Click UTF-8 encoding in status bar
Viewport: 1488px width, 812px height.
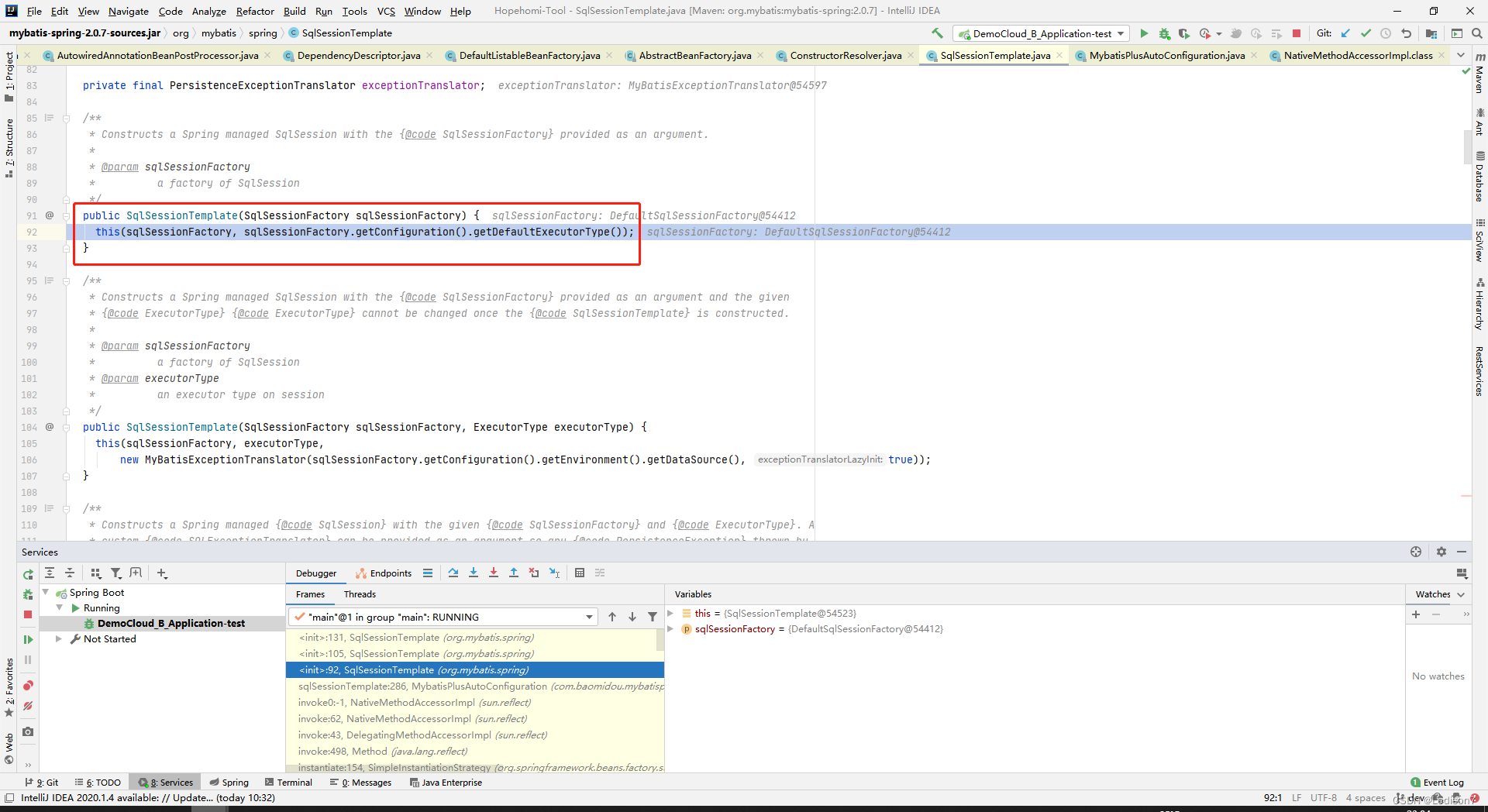point(1324,797)
